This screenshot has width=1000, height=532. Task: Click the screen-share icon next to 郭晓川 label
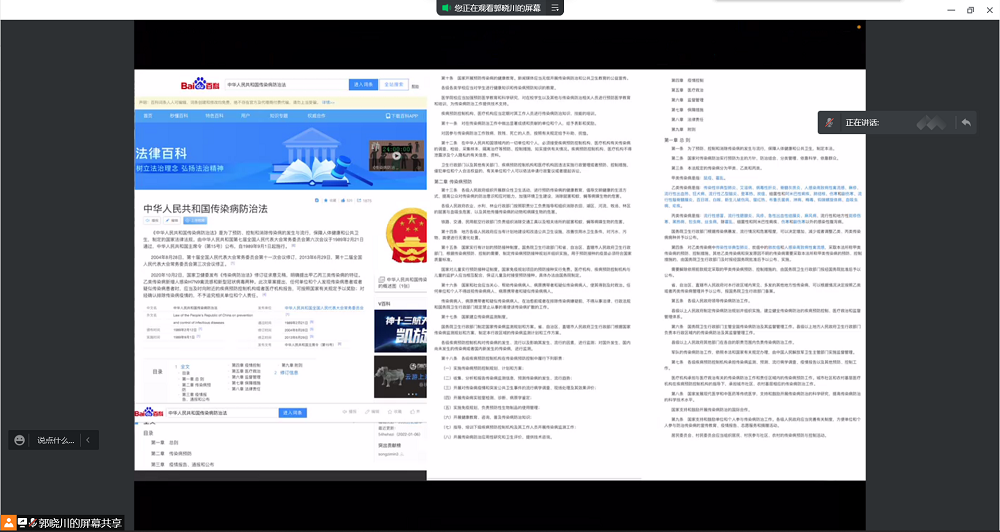[x=23, y=522]
